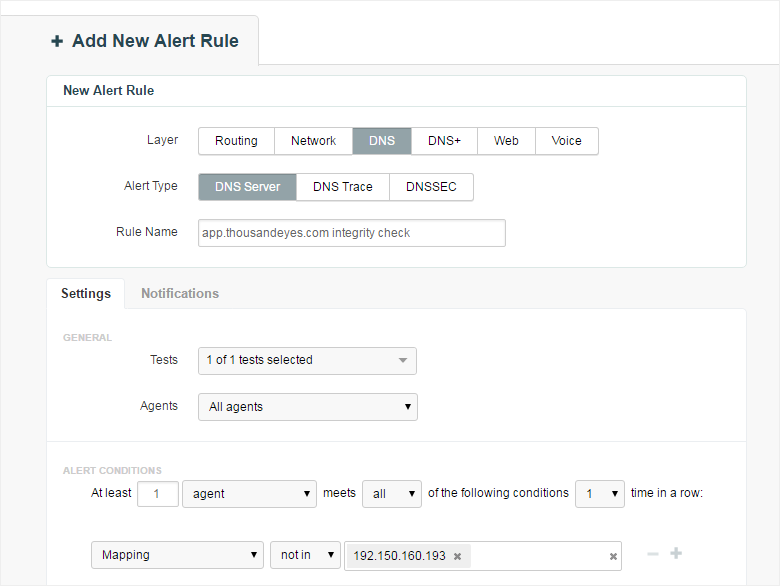Click the minus icon to remove condition
The image size is (780, 586).
[653, 554]
